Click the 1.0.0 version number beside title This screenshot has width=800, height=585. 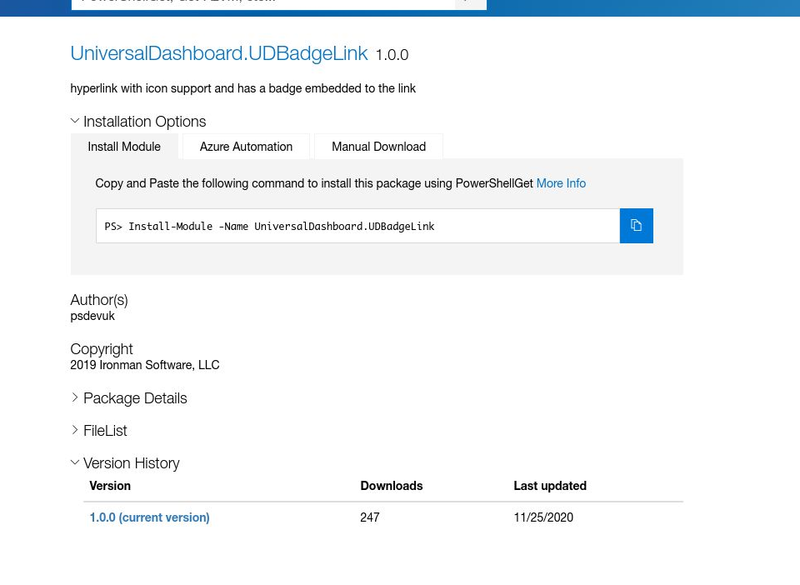[x=392, y=55]
